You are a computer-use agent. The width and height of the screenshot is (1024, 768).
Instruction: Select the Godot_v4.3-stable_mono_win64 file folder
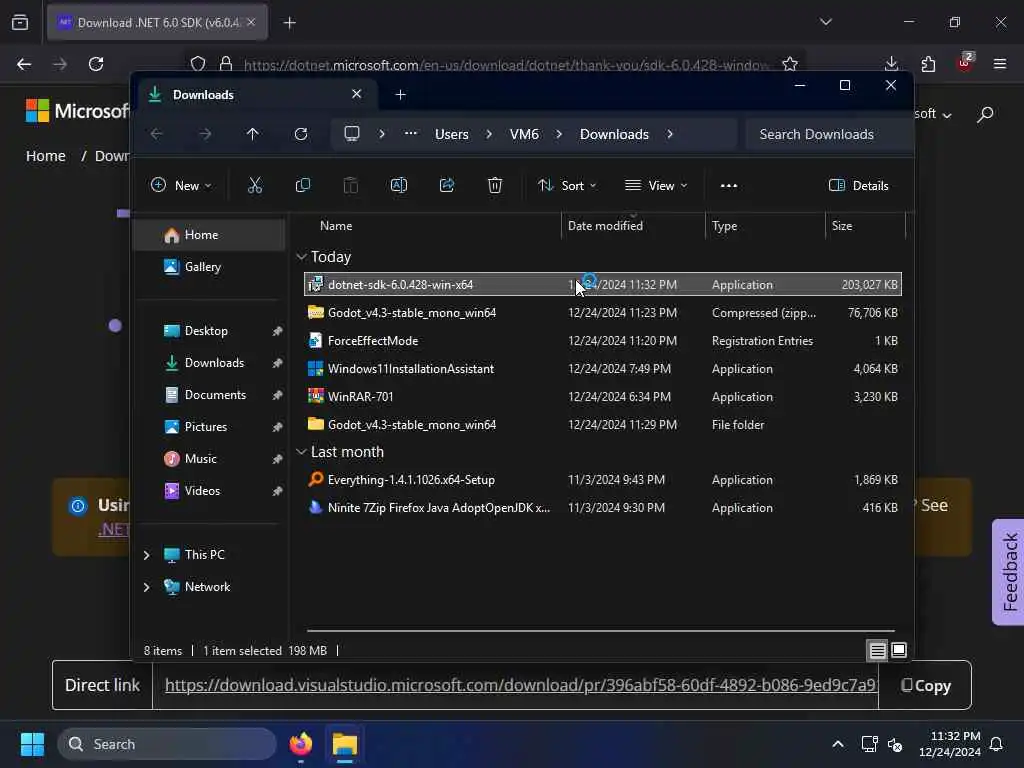pyautogui.click(x=603, y=425)
